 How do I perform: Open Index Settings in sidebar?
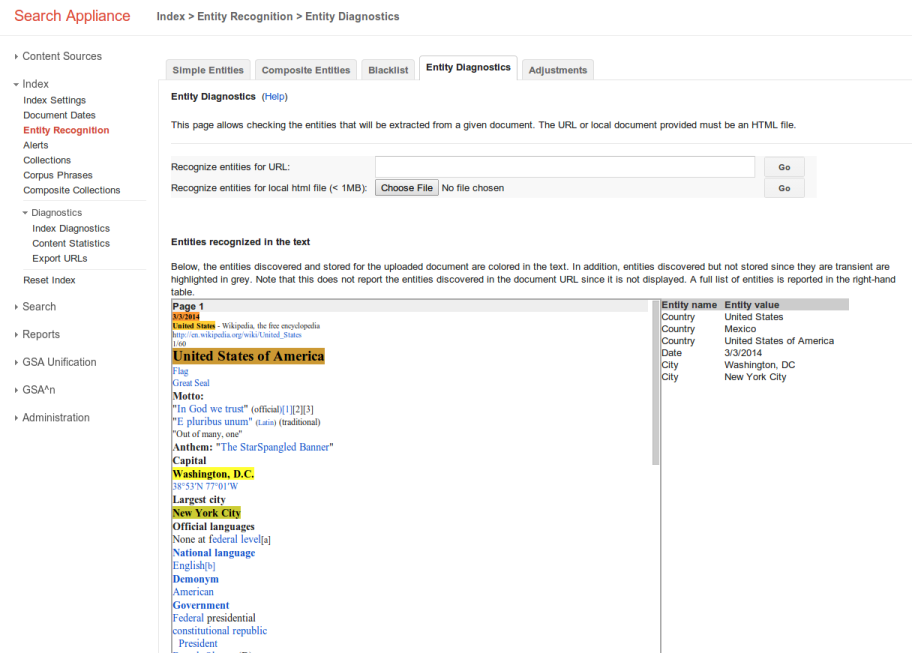[55, 100]
